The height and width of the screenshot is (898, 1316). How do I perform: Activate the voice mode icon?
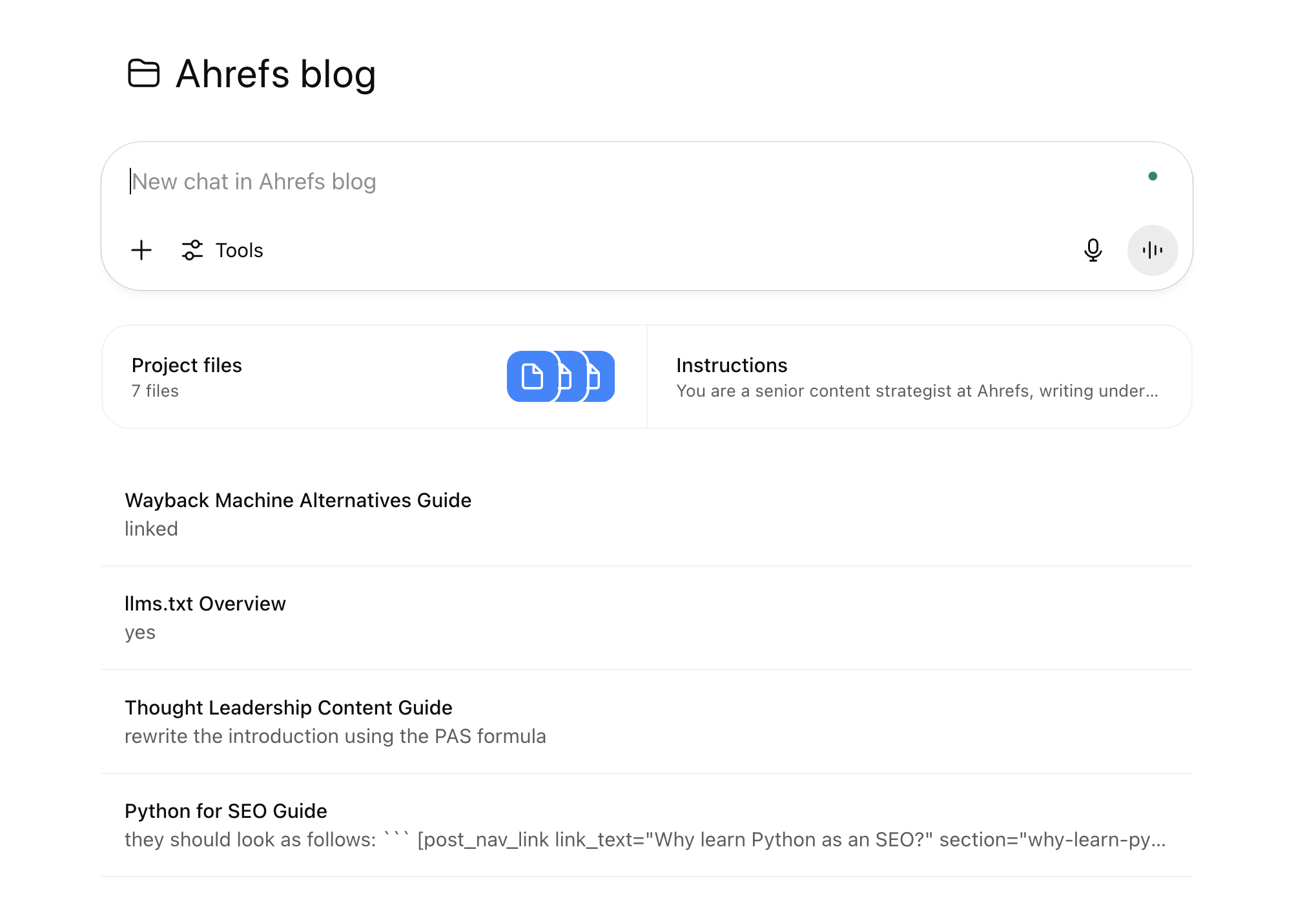coord(1152,250)
